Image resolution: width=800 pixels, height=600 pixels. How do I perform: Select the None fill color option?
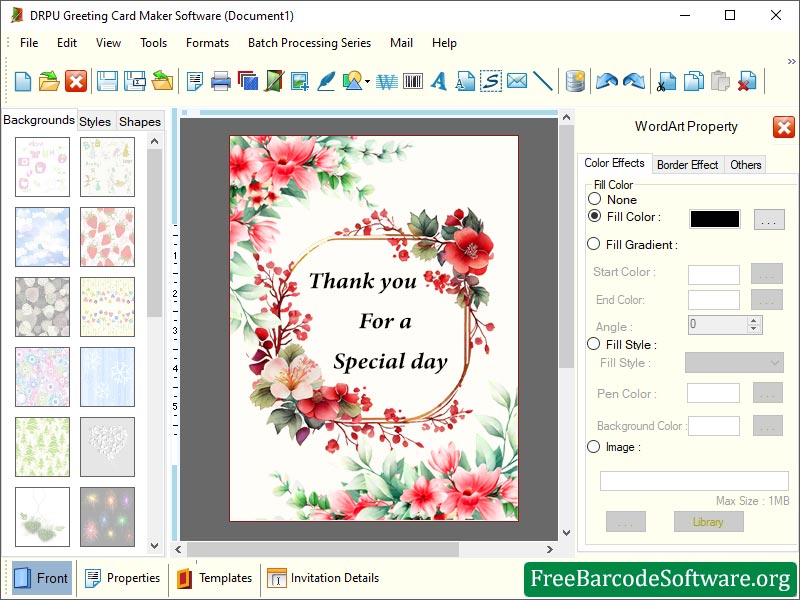point(595,198)
